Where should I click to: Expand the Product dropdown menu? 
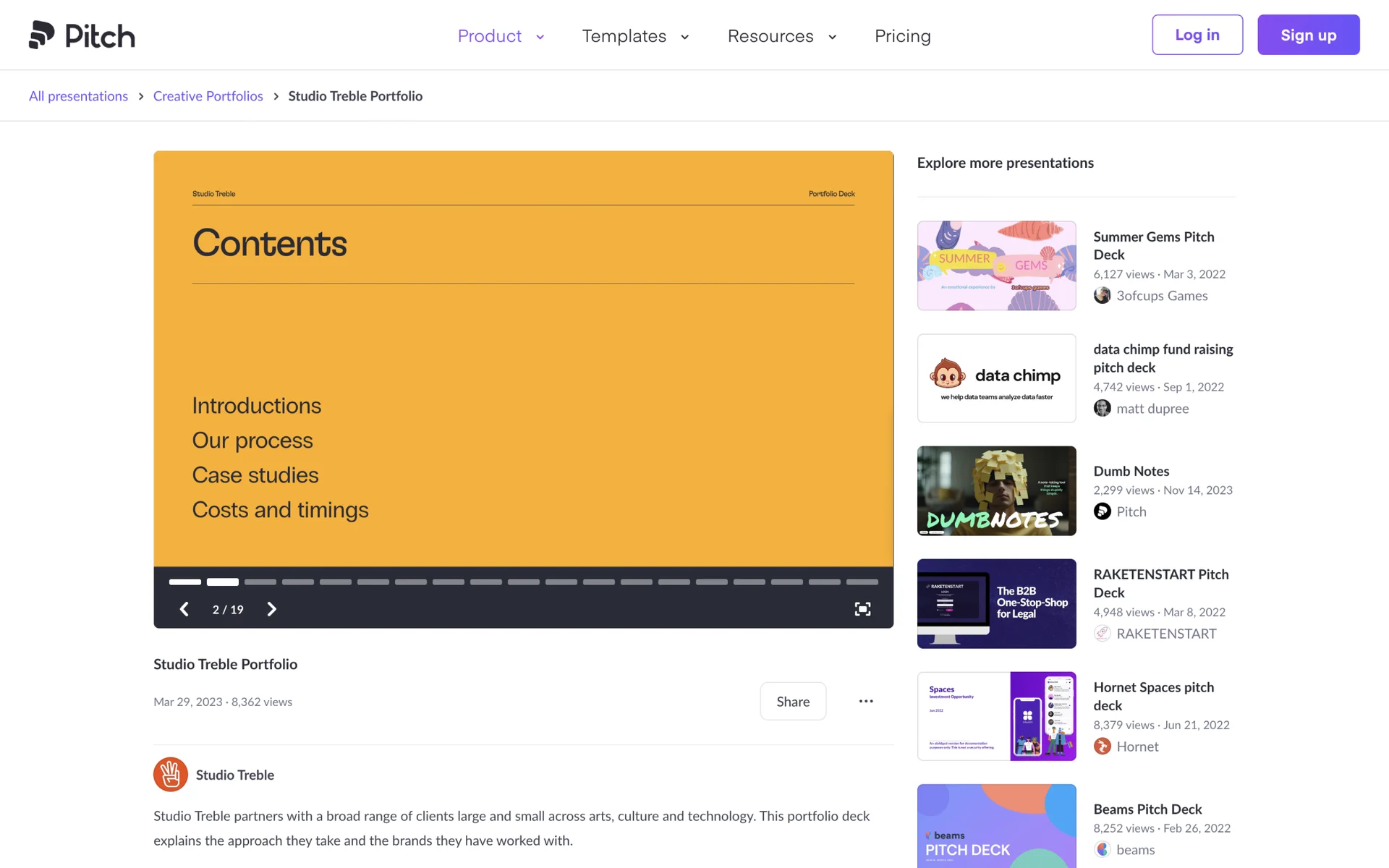click(501, 36)
